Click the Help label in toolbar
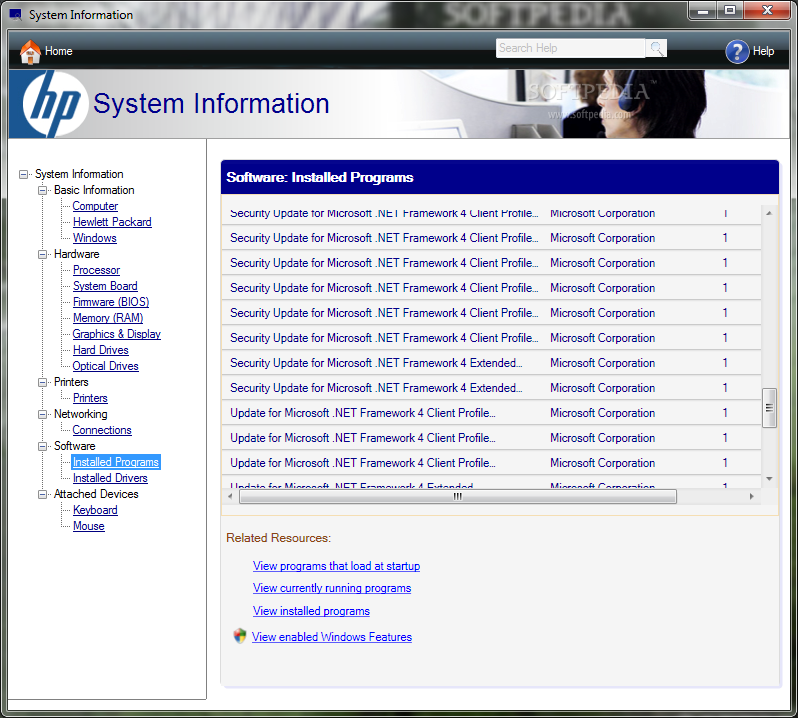798x718 pixels. coord(763,51)
